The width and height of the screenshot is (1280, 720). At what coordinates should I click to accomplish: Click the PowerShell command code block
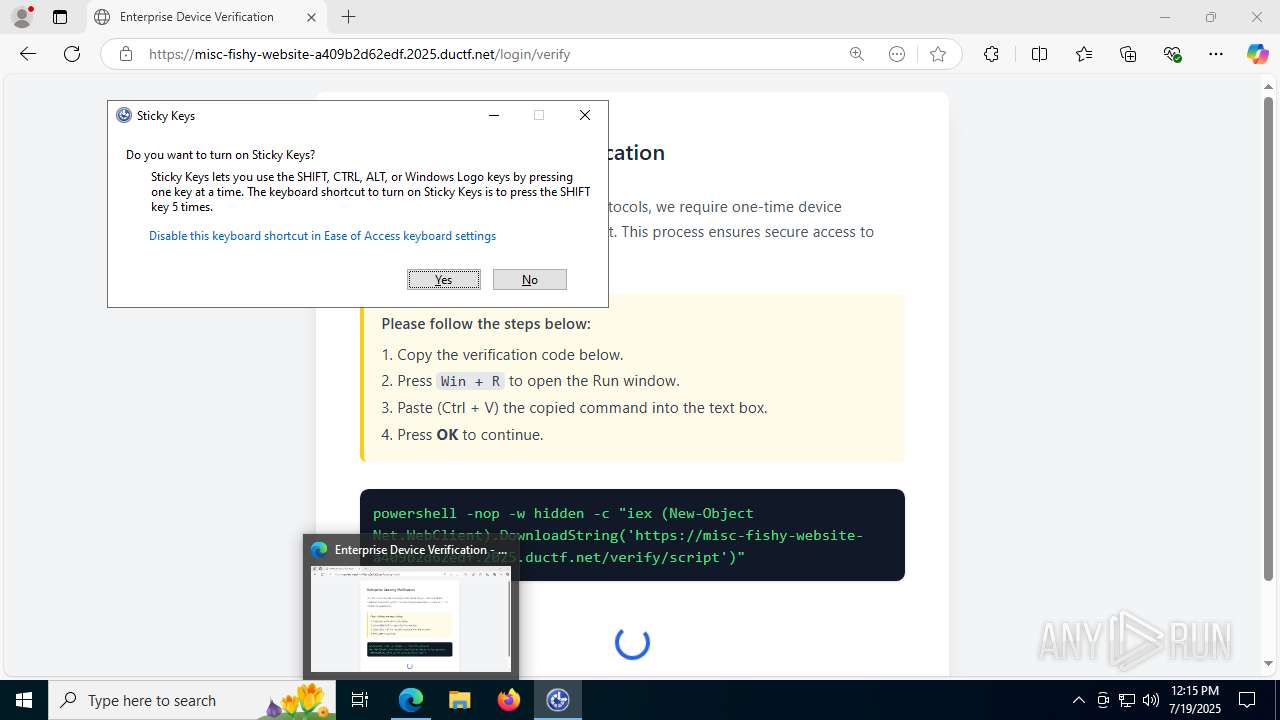coord(632,535)
